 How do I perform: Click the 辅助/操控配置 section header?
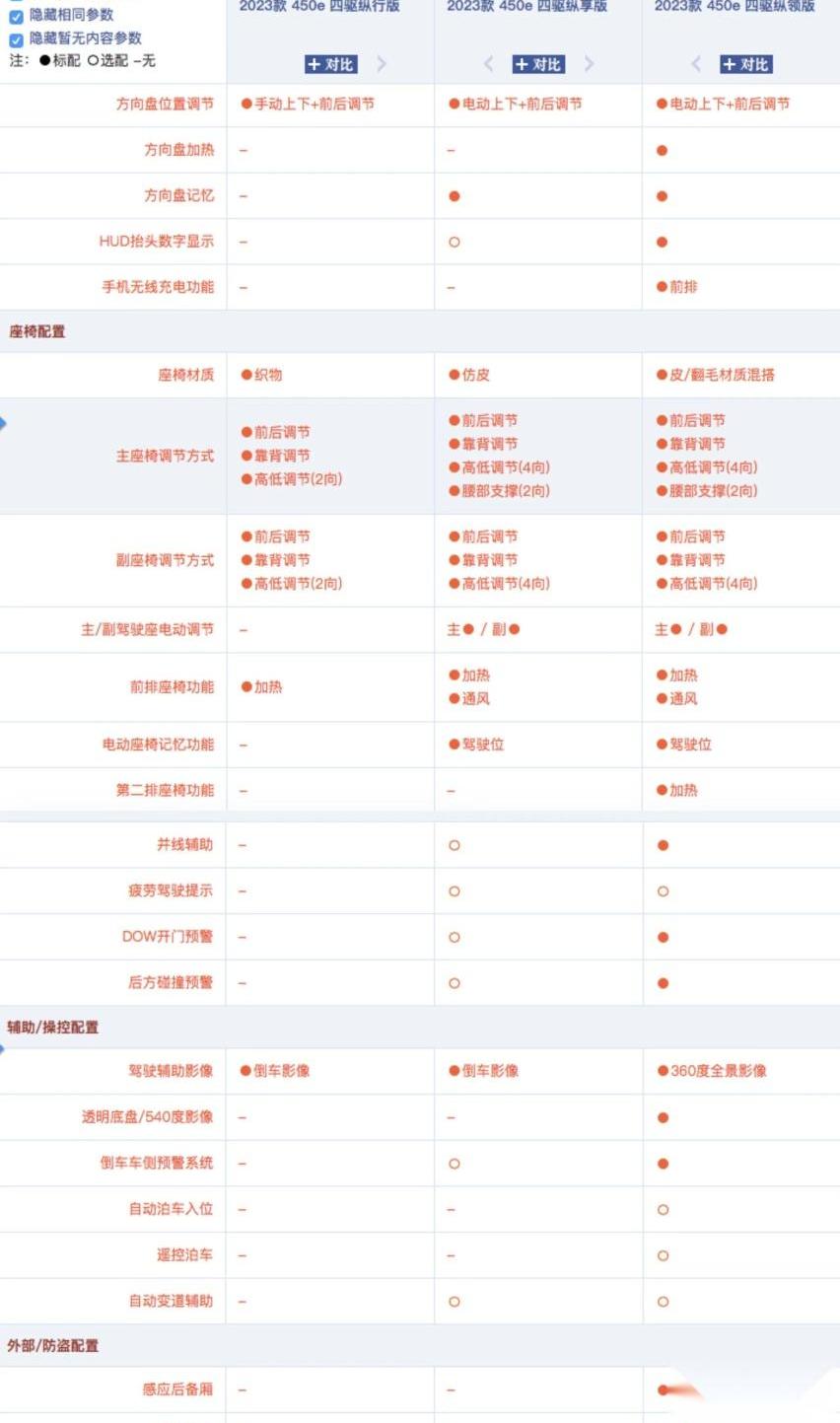pyautogui.click(x=53, y=1028)
